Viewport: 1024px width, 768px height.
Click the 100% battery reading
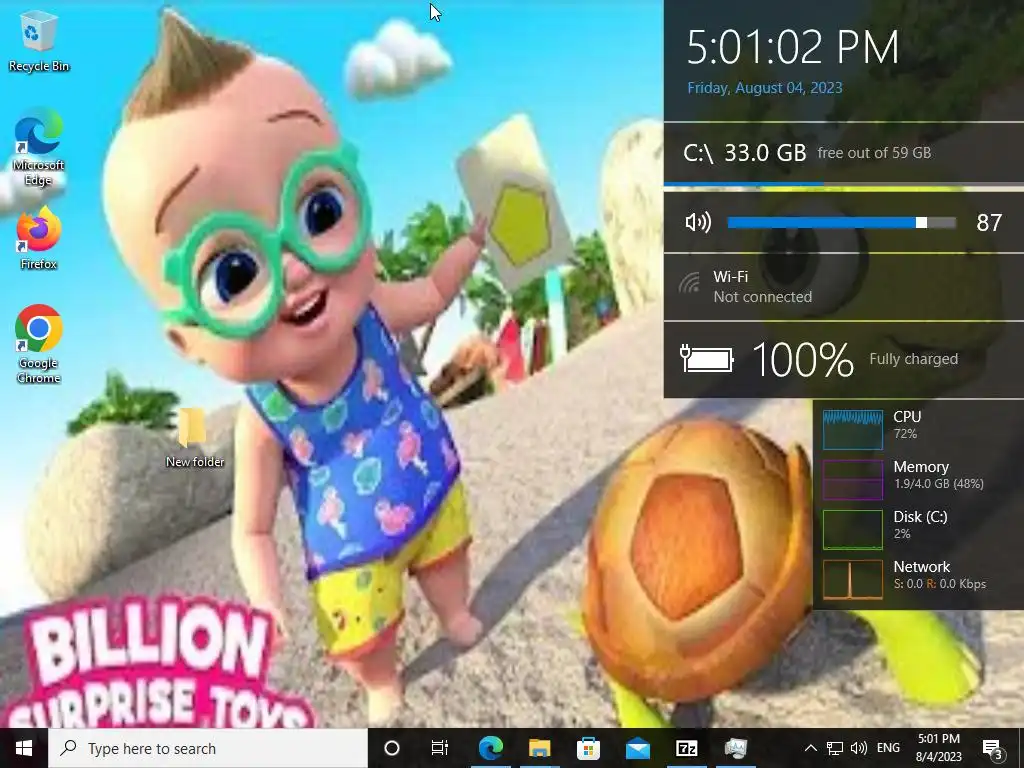pyautogui.click(x=803, y=360)
